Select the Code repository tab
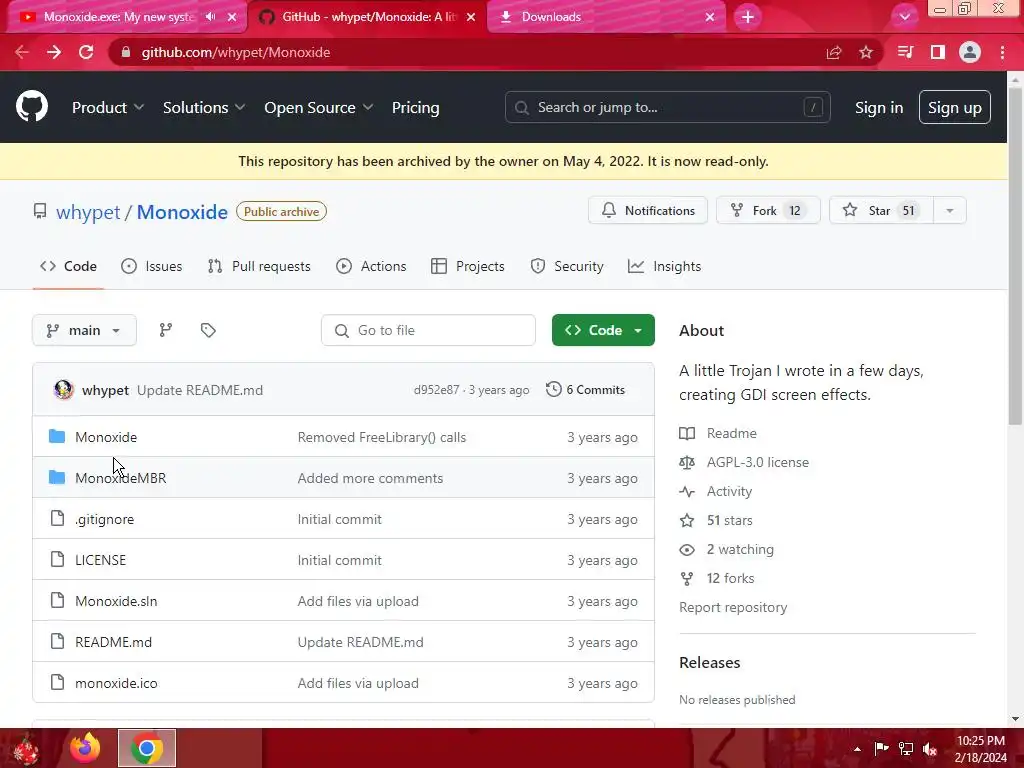Image resolution: width=1024 pixels, height=768 pixels. pyautogui.click(x=68, y=266)
